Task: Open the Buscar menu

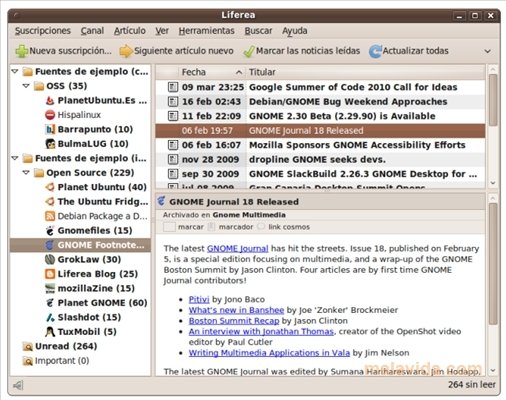Action: [x=258, y=31]
